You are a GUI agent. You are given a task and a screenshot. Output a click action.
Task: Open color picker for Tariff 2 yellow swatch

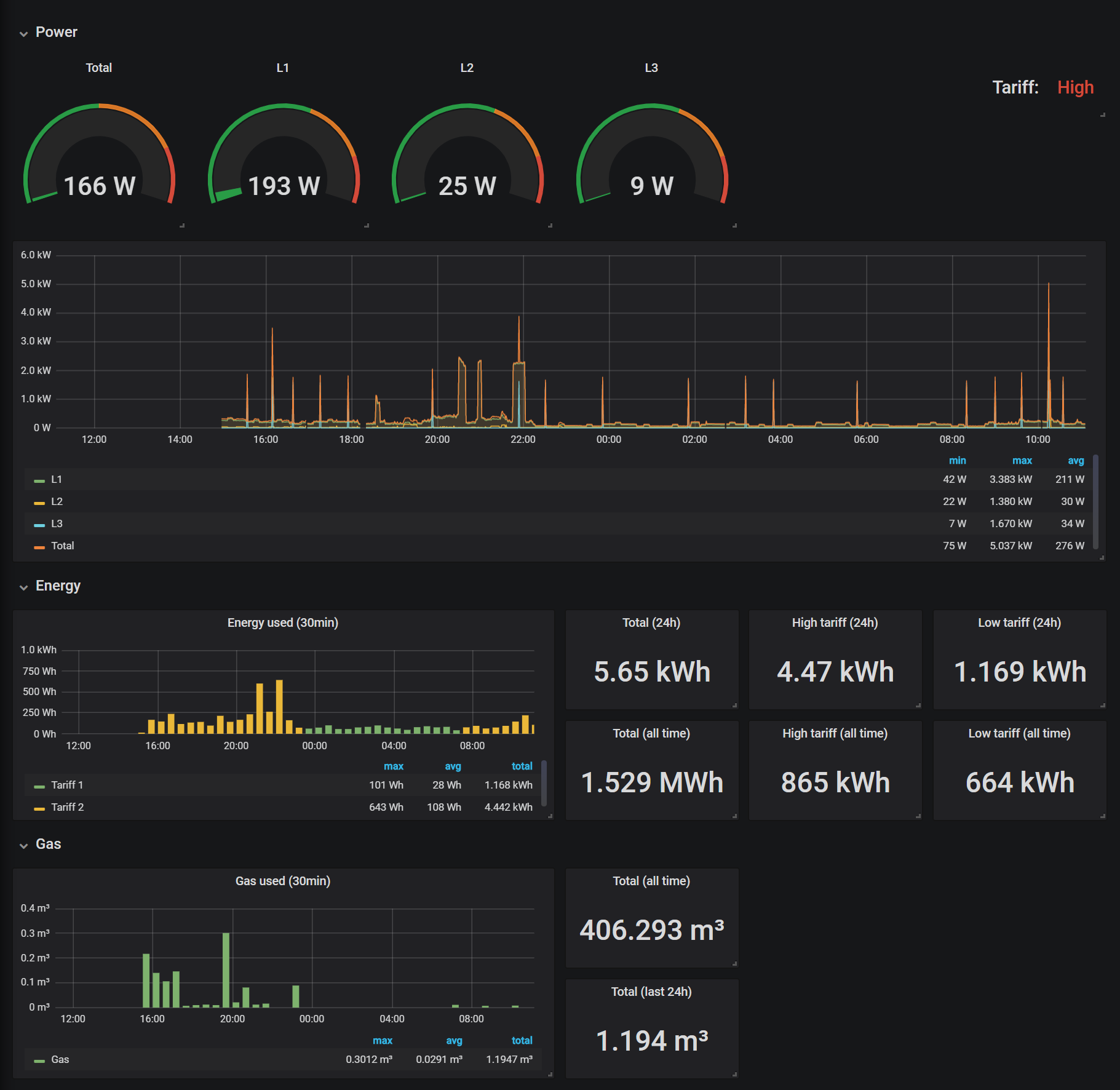(39, 809)
